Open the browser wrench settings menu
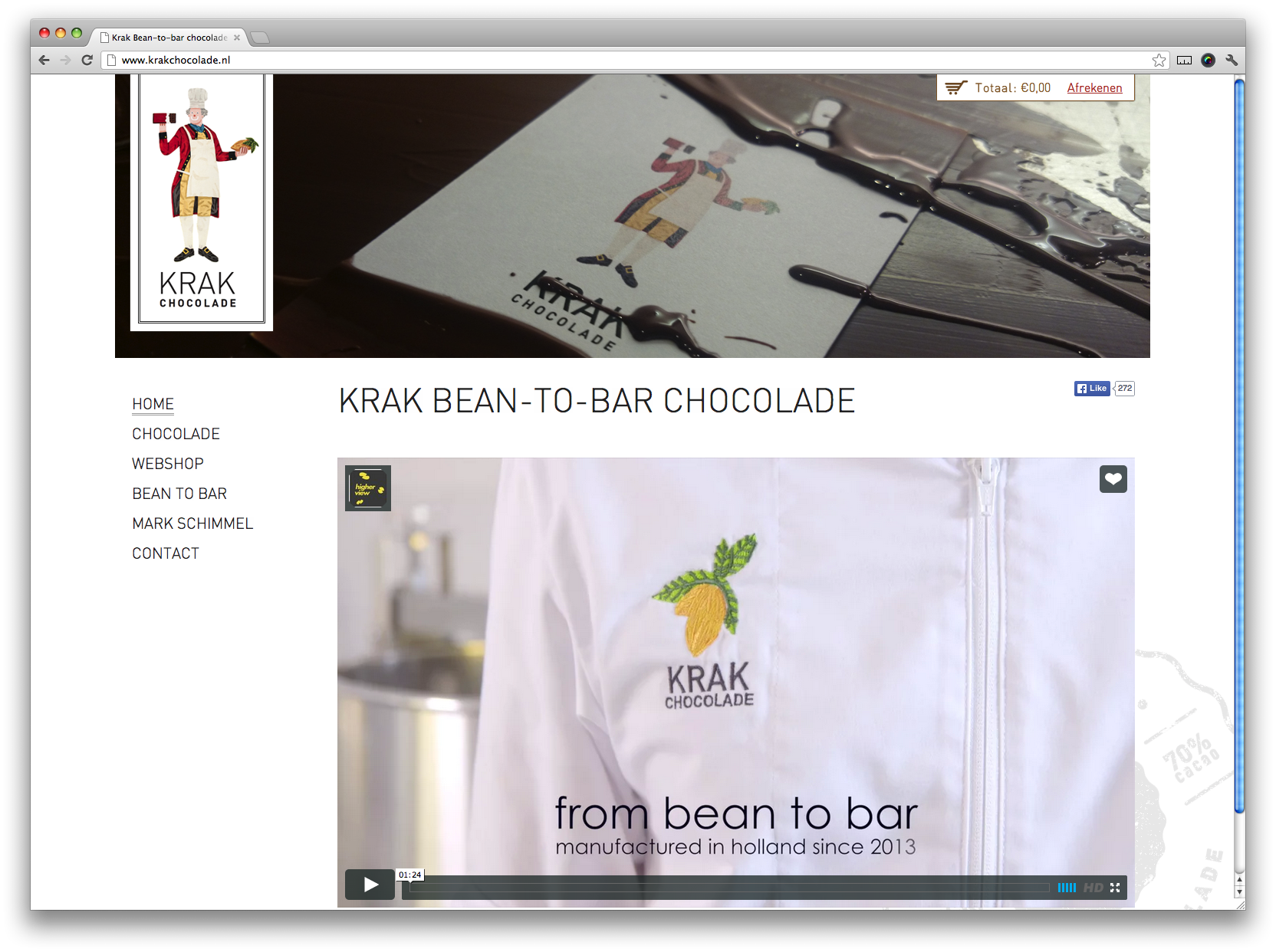 1232,61
